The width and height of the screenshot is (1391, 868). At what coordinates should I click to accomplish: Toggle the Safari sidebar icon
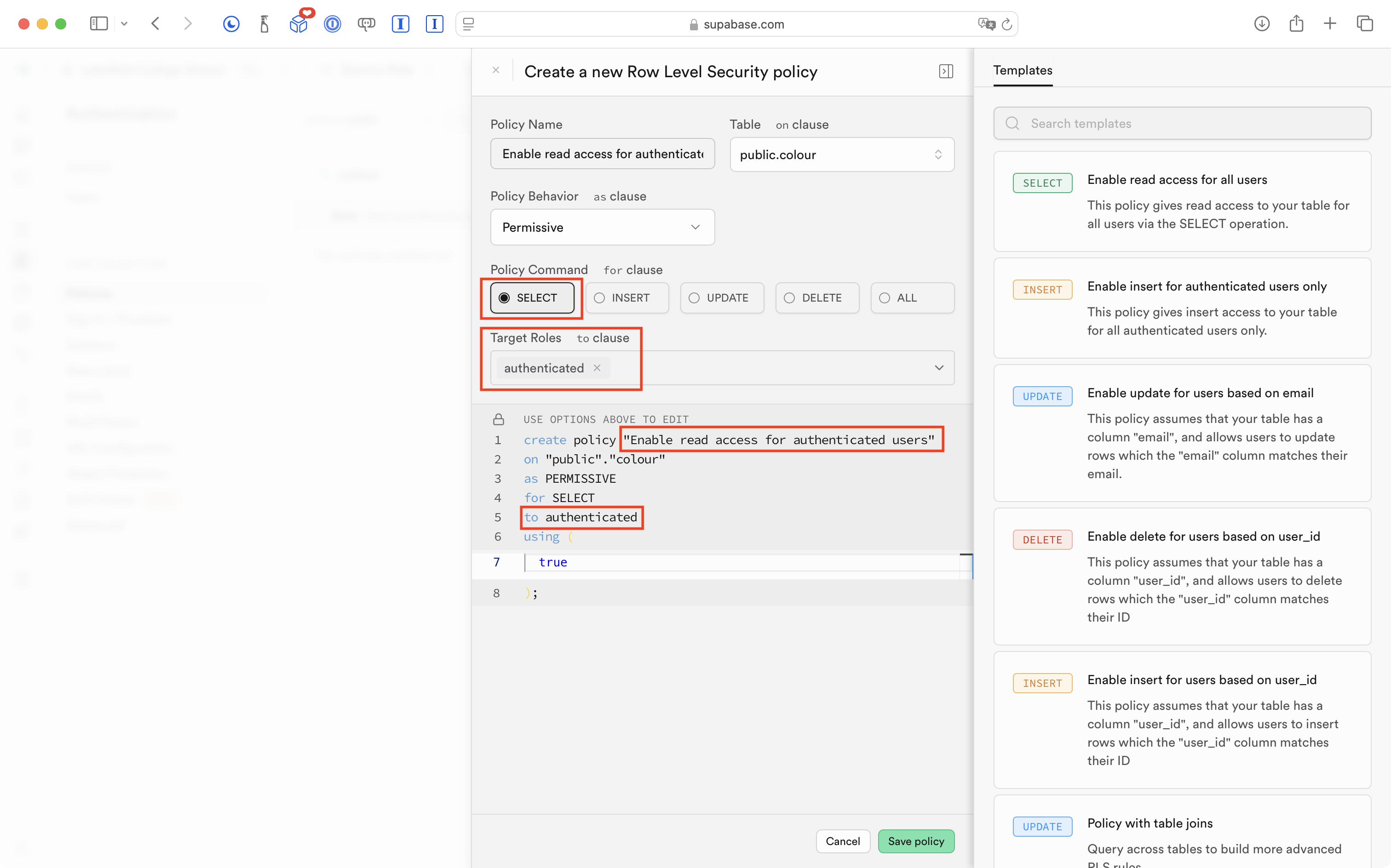(x=99, y=24)
